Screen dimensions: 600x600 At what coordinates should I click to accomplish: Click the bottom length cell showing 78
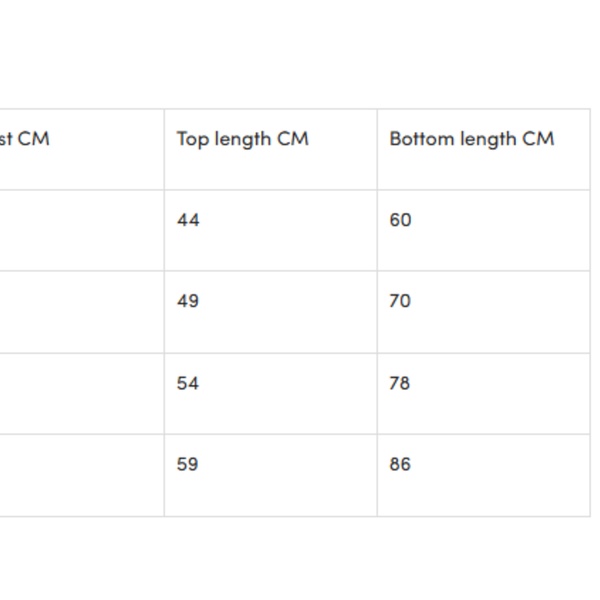(400, 383)
